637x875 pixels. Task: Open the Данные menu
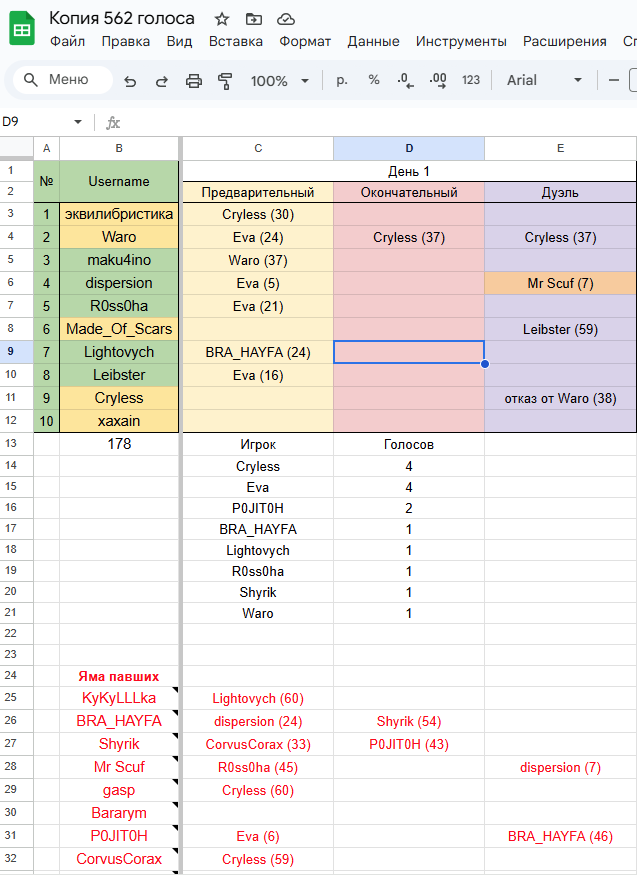pos(373,41)
